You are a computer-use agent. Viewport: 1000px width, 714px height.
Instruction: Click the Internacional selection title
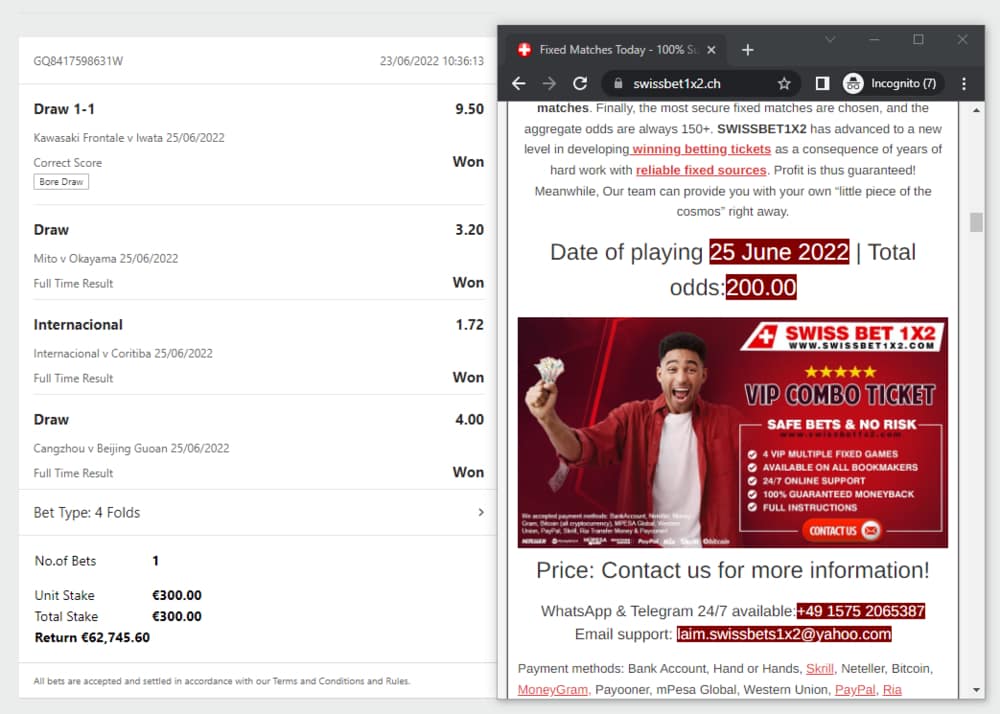point(78,324)
